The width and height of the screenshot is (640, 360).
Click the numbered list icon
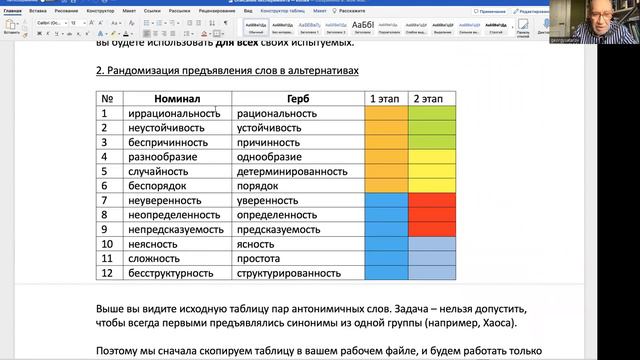point(159,23)
